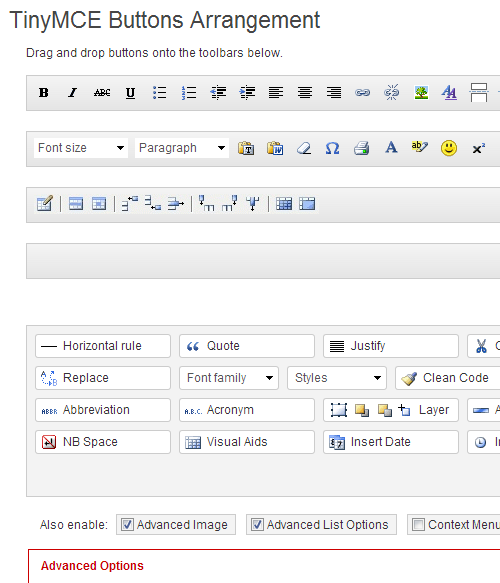Viewport: 500px width, 583px height.
Task: Click the Paste from Word clipboard icon
Action: coord(275,148)
